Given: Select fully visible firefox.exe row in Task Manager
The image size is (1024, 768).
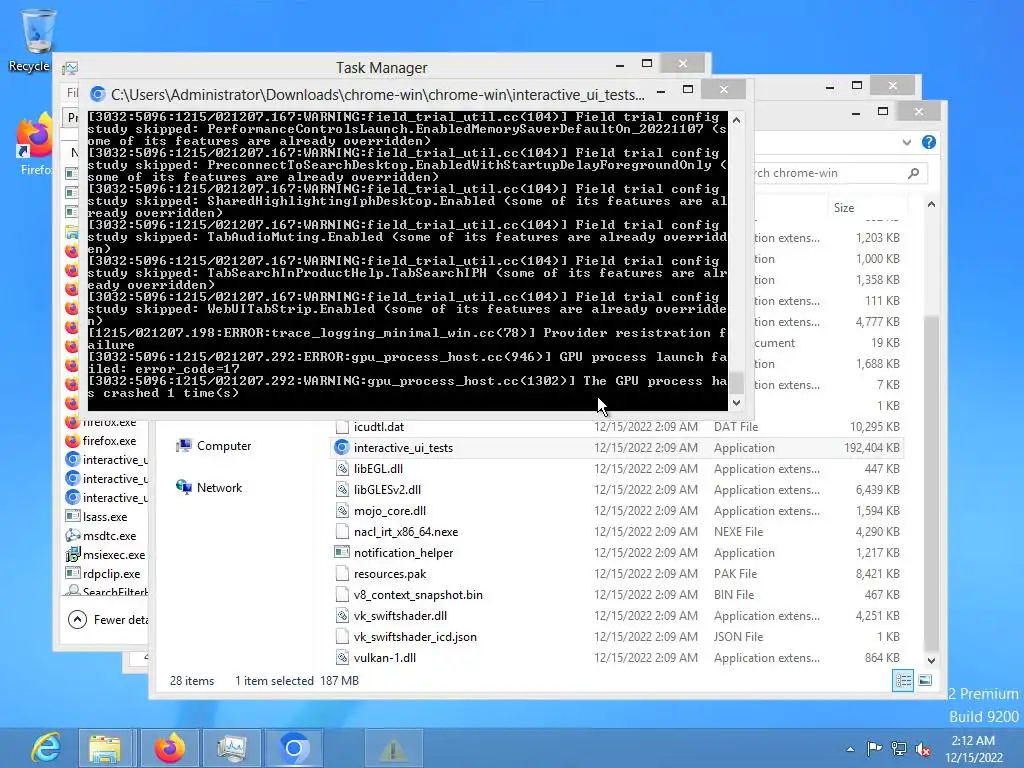Looking at the screenshot, I should [106, 441].
